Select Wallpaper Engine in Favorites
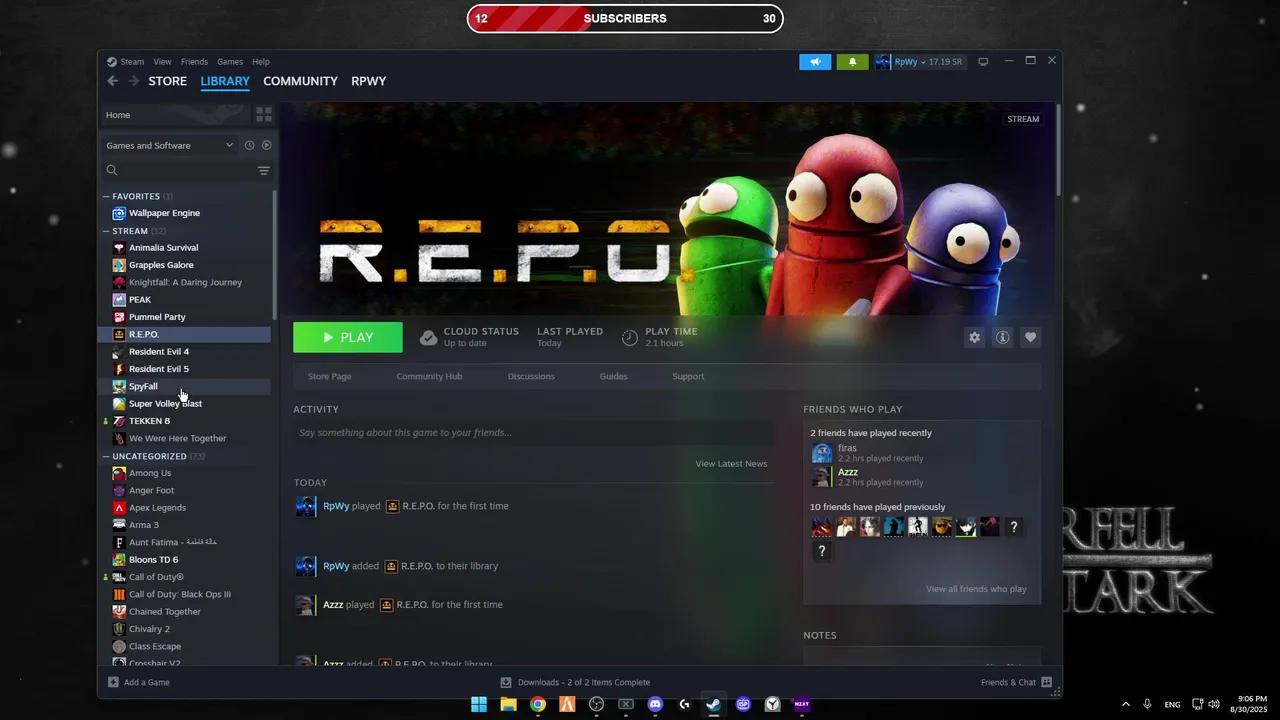The height and width of the screenshot is (720, 1280). 164,213
